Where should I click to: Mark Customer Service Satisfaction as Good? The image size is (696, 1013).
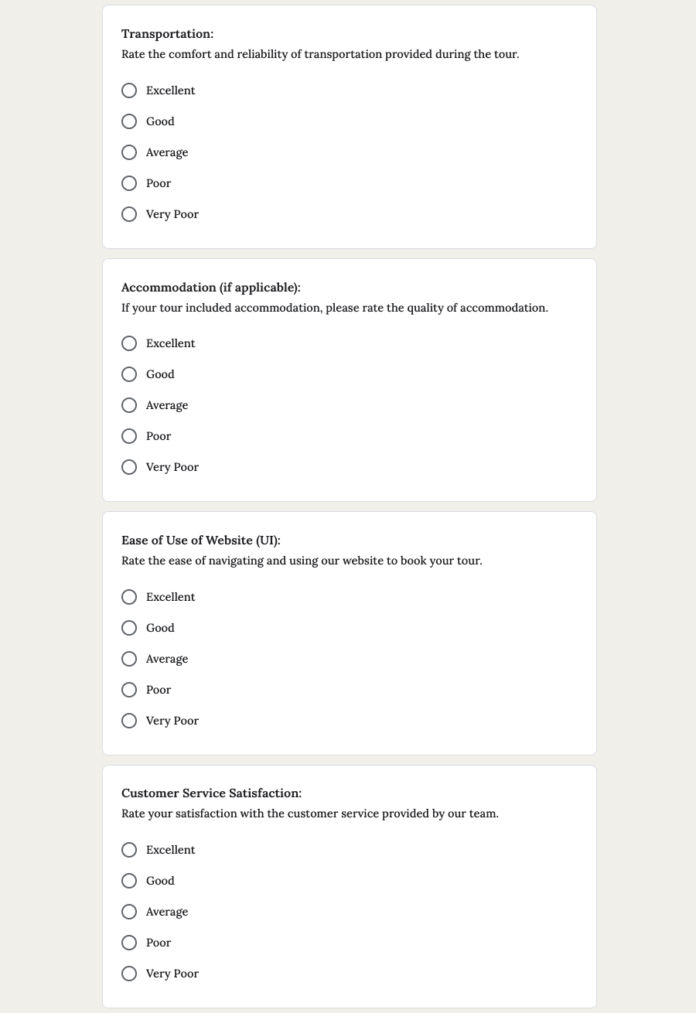(129, 880)
